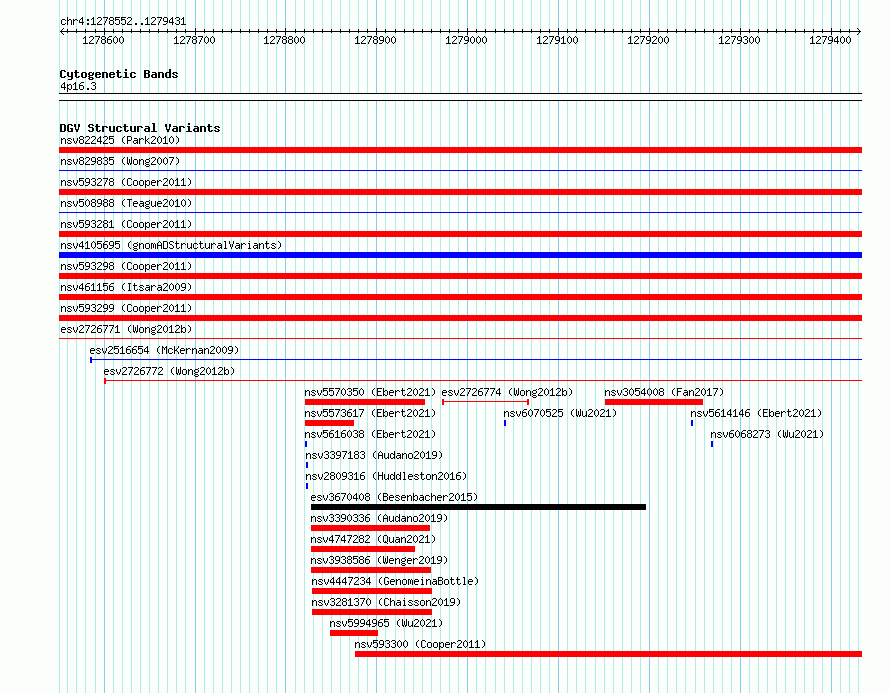Screen dimensions: 890x693
Task: Click the Cytogenetic Bands track title
Action: (x=119, y=74)
